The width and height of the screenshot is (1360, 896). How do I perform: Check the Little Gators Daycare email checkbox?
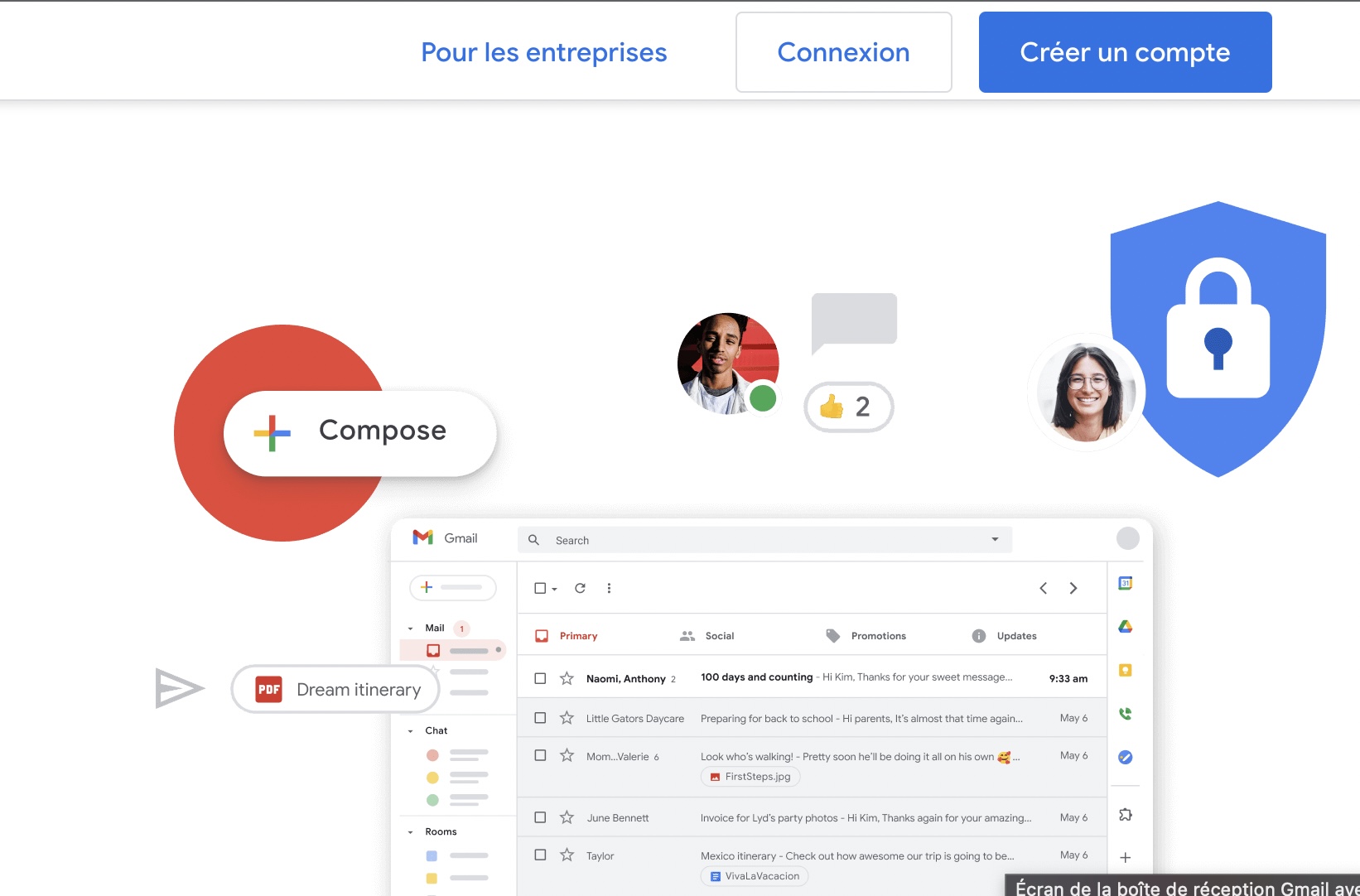(540, 718)
